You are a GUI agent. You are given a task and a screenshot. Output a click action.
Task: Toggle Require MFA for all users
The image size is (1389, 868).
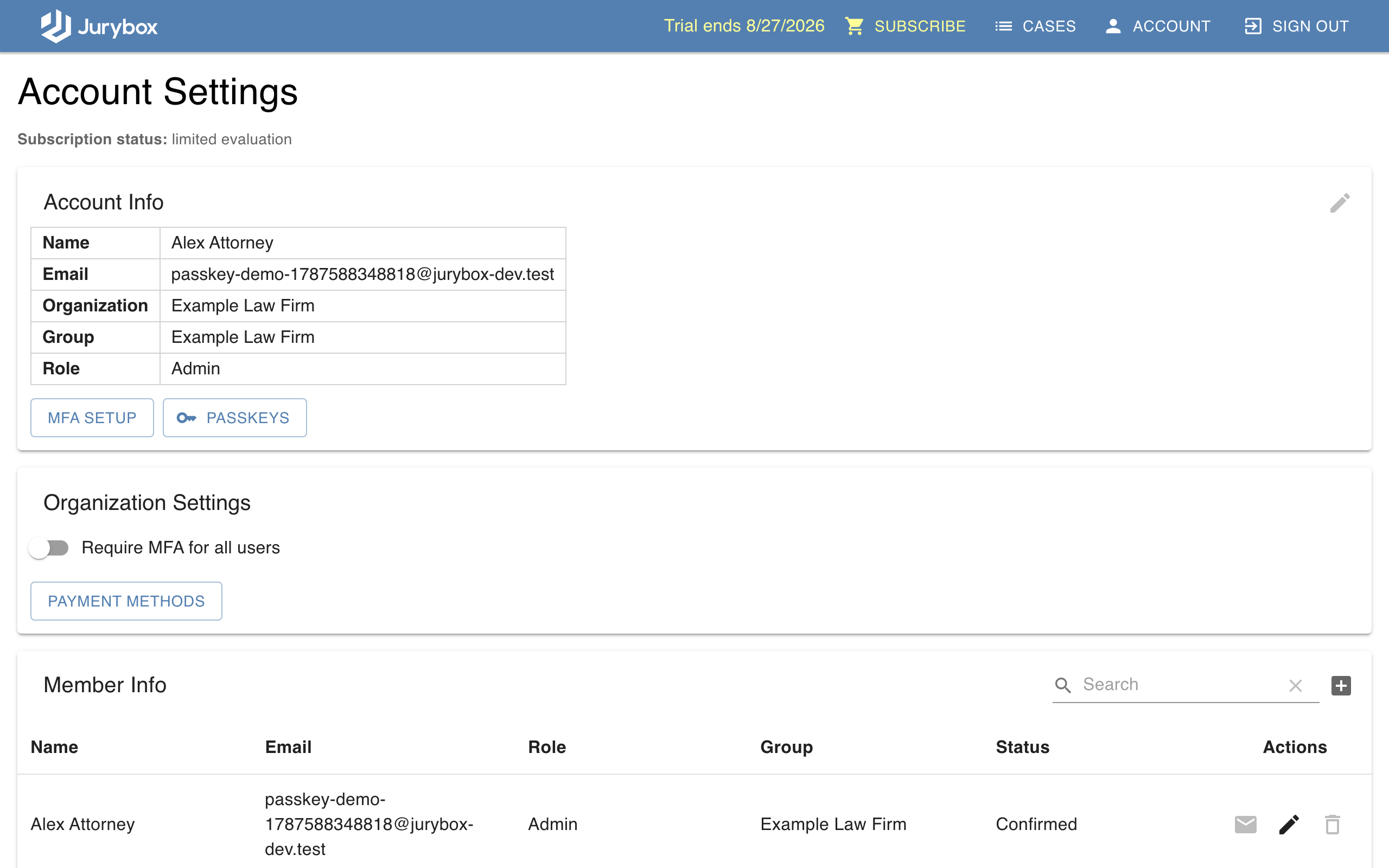pyautogui.click(x=49, y=548)
